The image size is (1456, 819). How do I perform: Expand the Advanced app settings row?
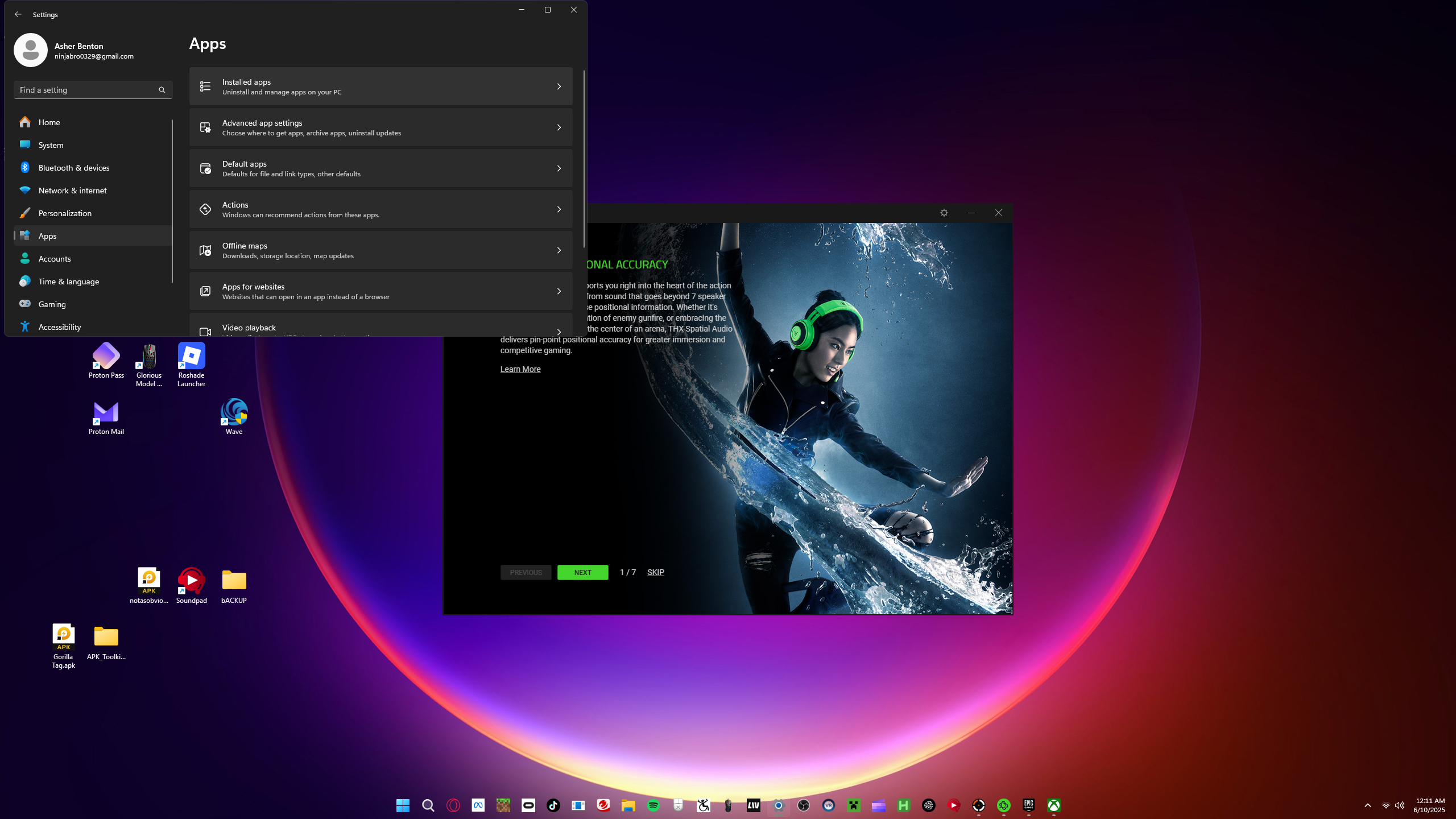pos(380,127)
